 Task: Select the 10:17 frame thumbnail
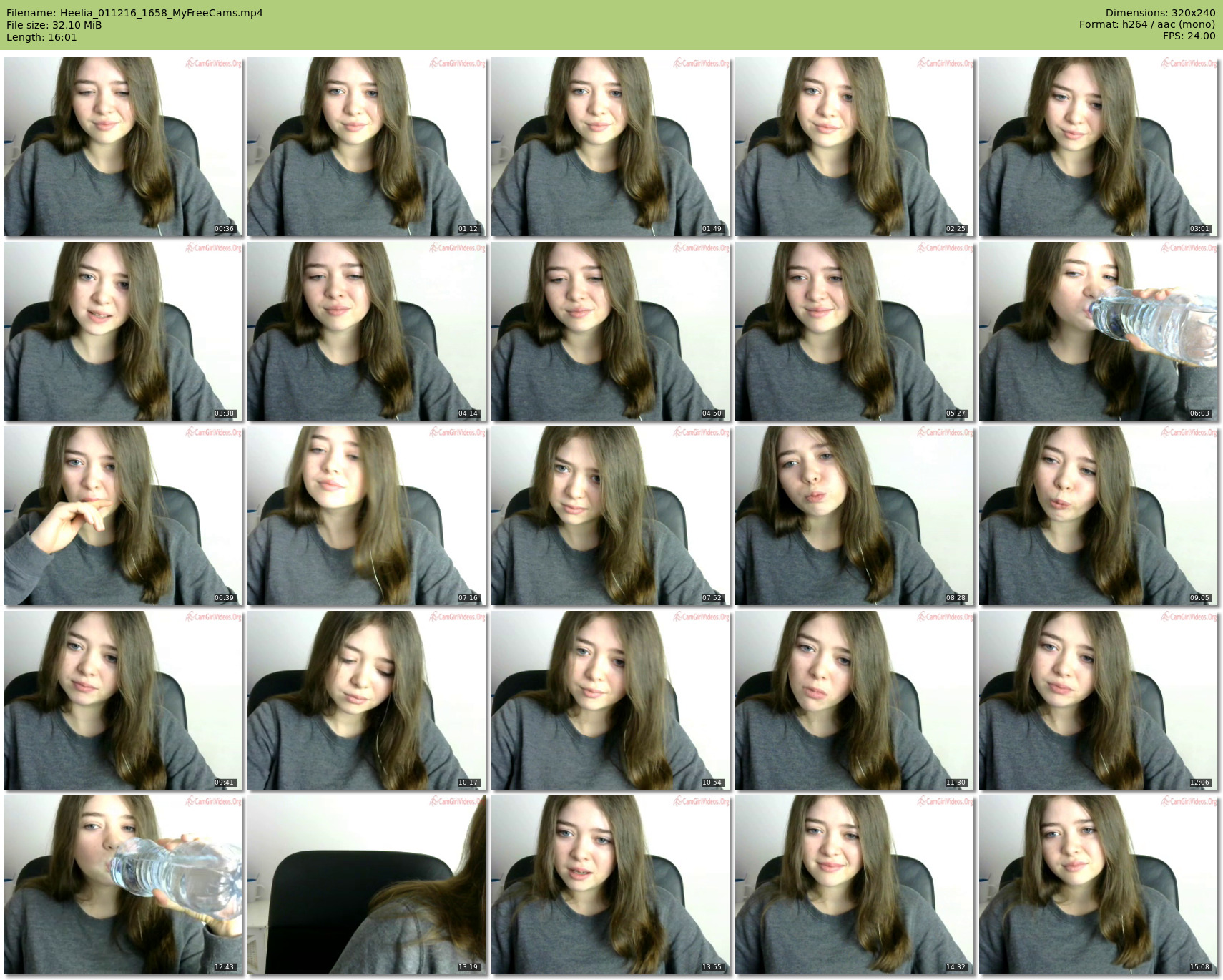366,700
